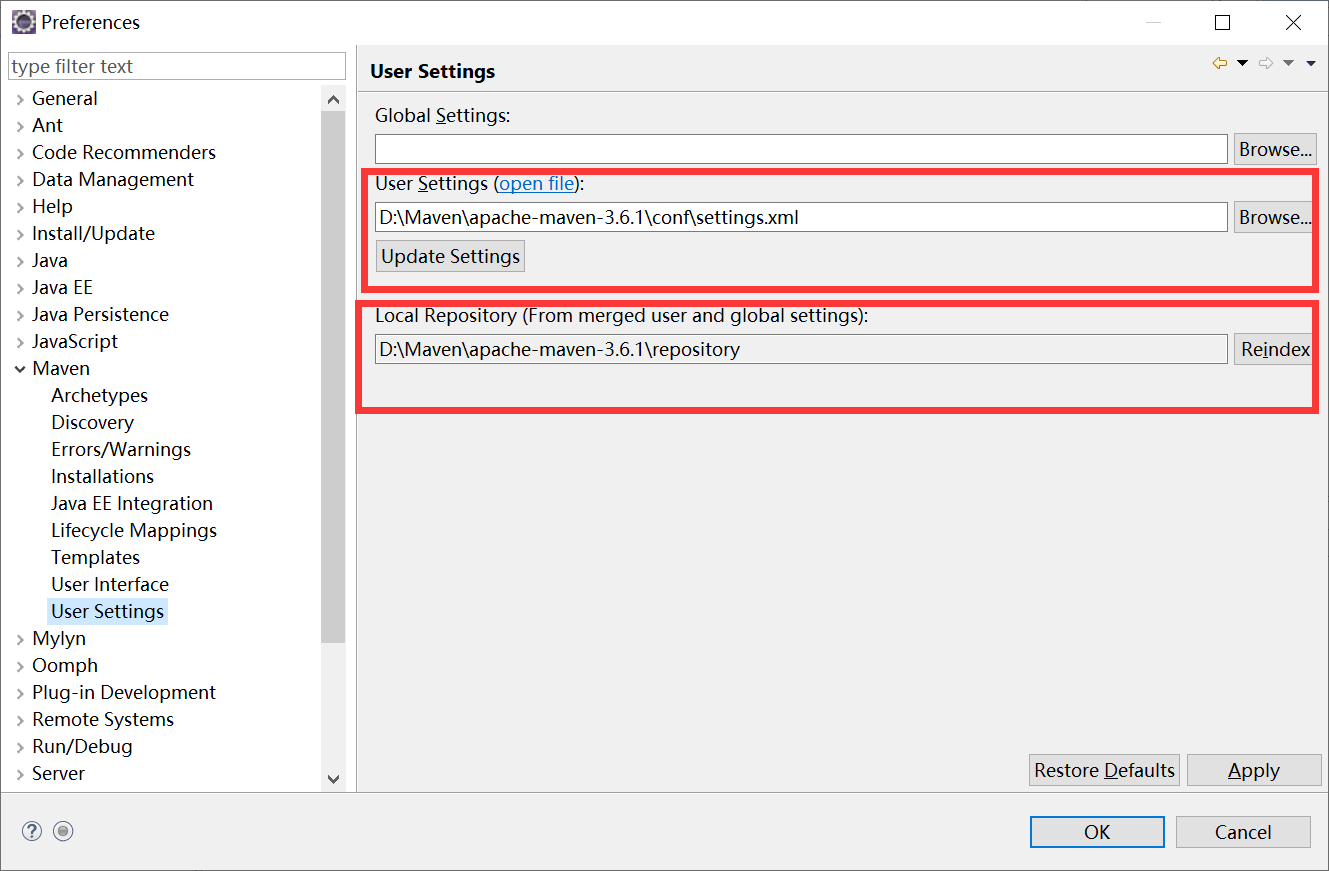
Task: Click Restore Defaults button
Action: pos(1104,770)
